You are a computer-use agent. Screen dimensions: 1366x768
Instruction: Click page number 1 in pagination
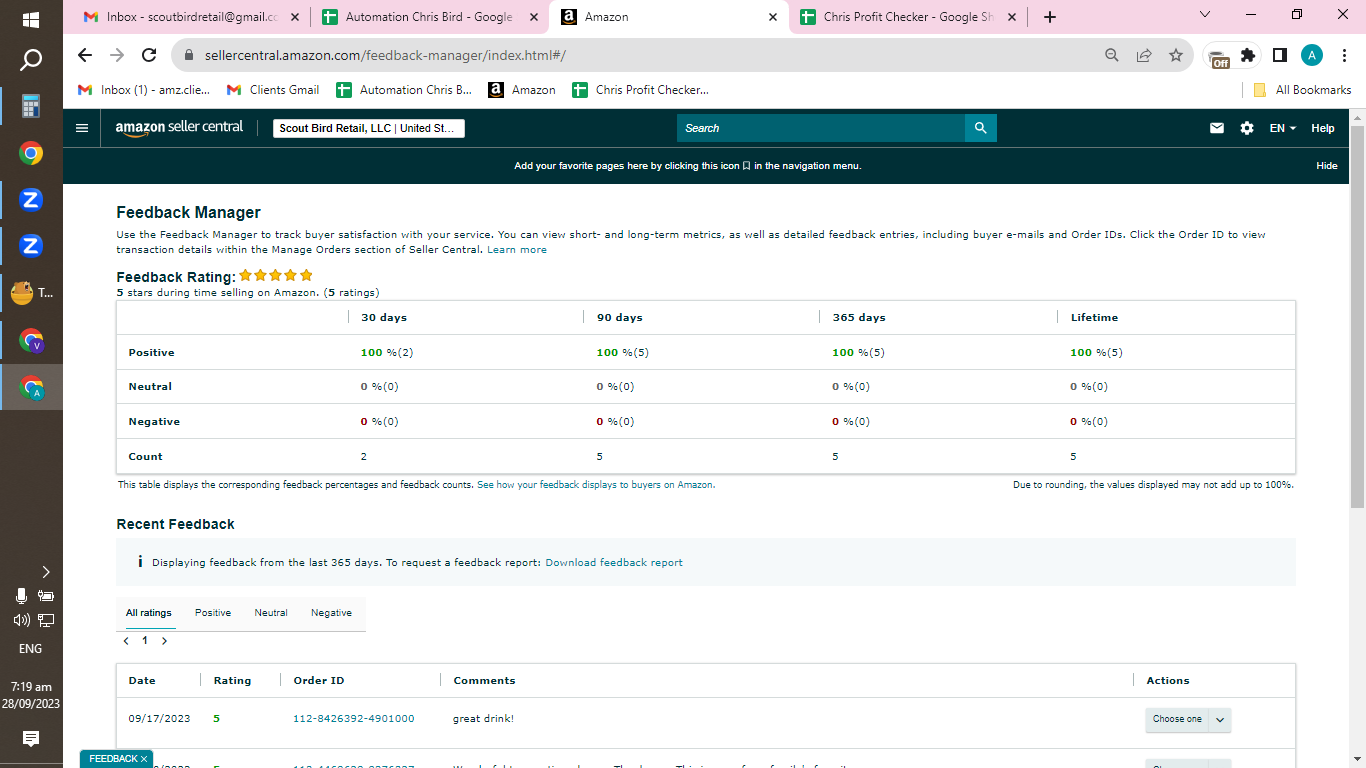145,641
